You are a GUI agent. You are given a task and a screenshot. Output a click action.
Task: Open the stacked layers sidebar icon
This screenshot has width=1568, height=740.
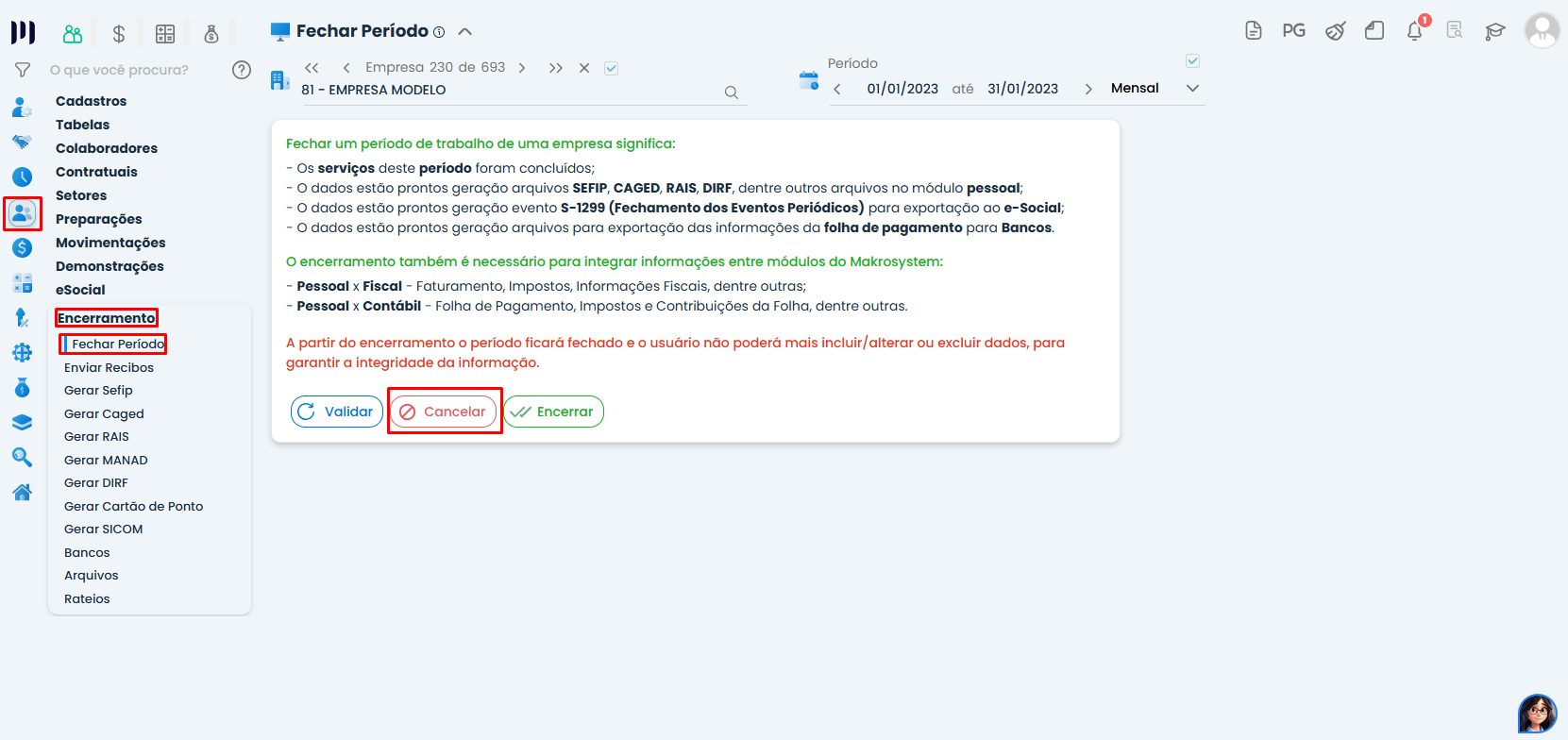click(x=22, y=423)
